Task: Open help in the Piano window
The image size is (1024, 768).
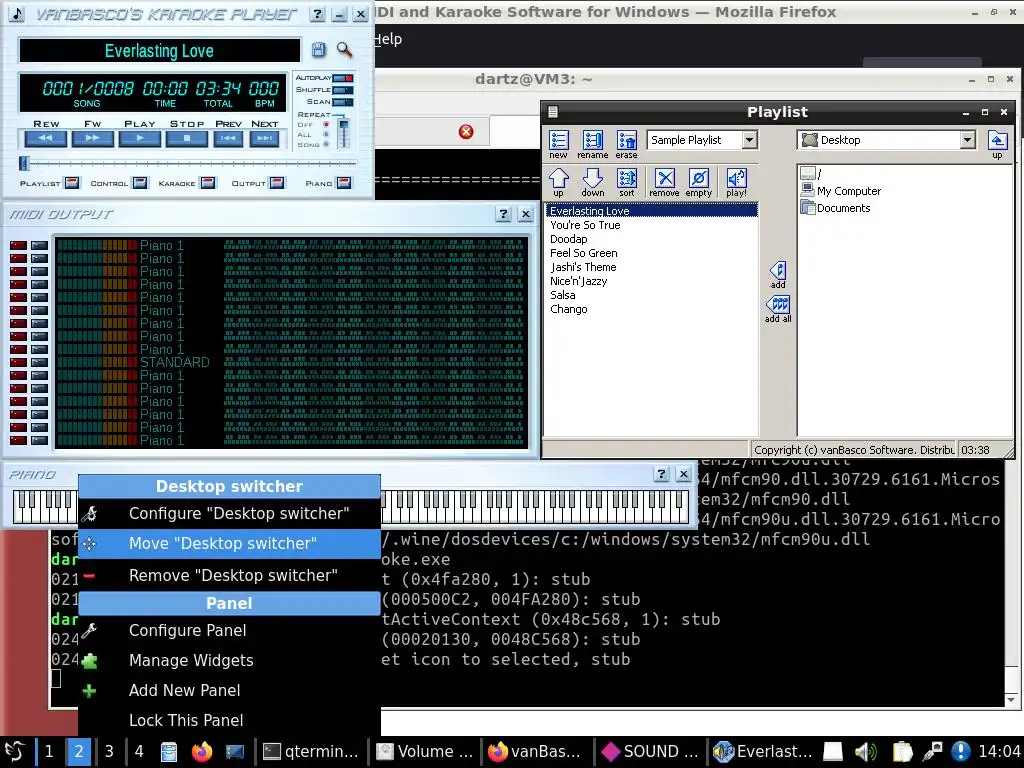Action: (661, 474)
